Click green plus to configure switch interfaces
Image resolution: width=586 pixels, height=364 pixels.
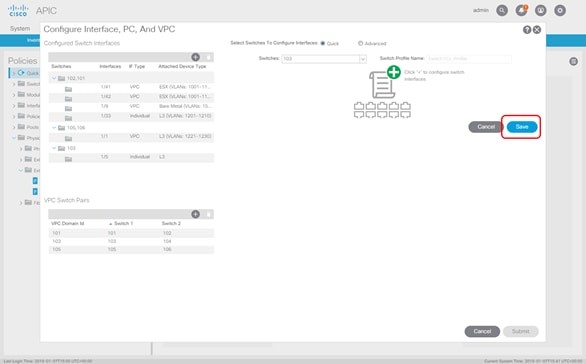394,72
